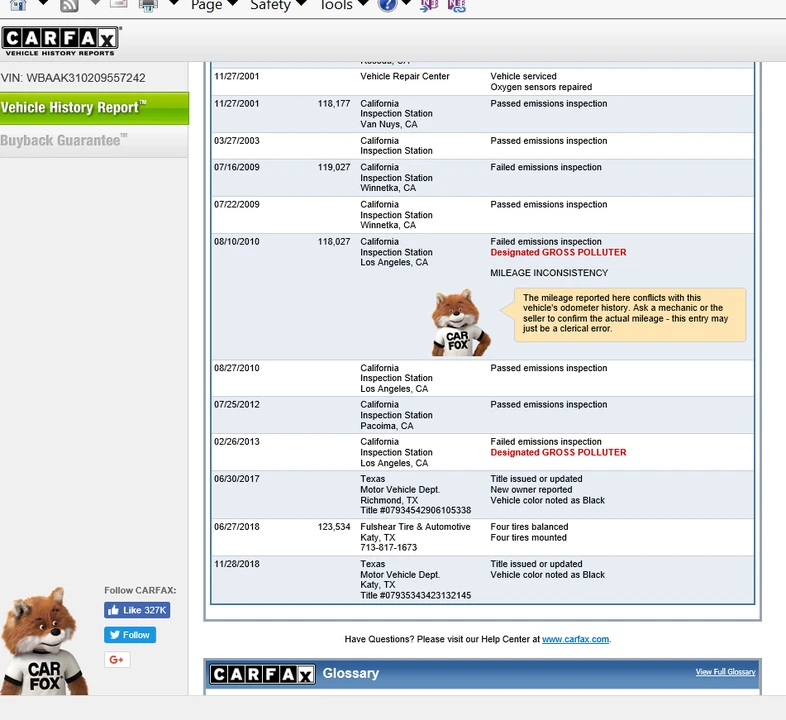Viewport: 786px width, 720px height.
Task: Click Title #07935343423132145 text
Action: tap(416, 596)
